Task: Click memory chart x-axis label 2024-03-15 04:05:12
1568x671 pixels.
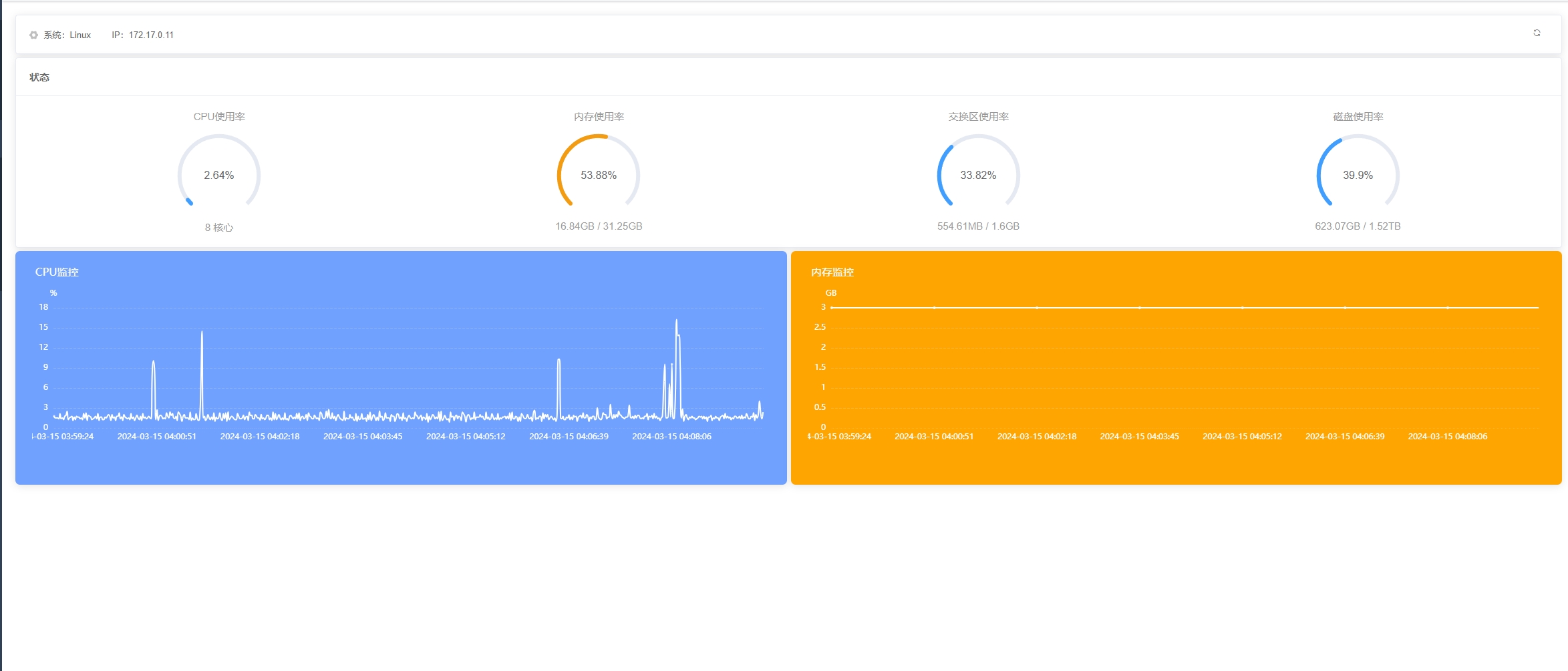Action: 1242,436
